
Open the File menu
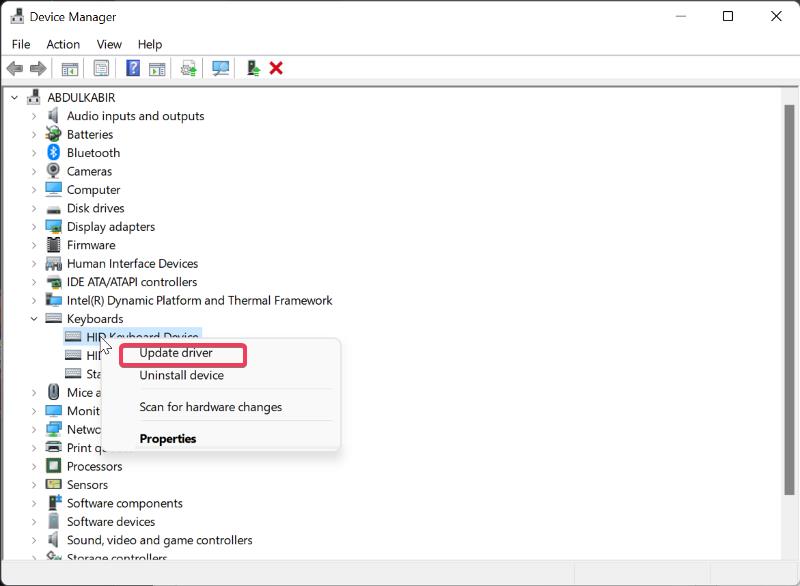(x=21, y=44)
